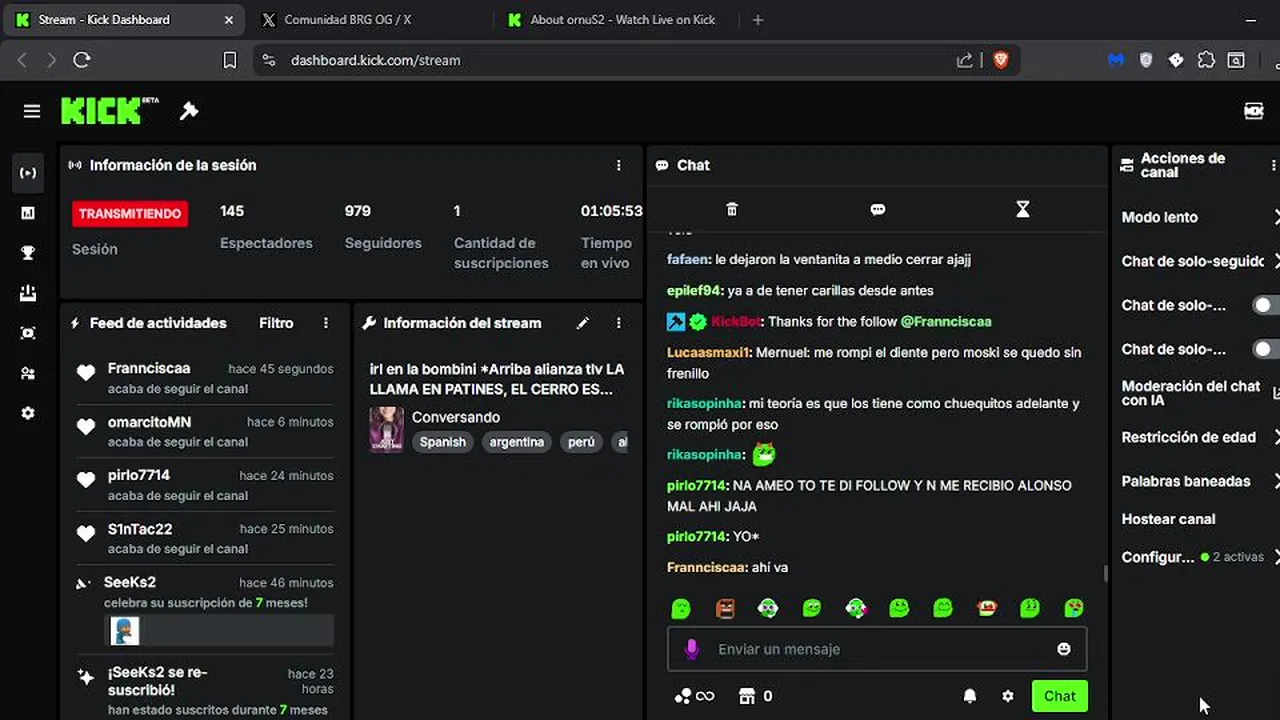Pick the brown box emote in emote row

tap(725, 608)
